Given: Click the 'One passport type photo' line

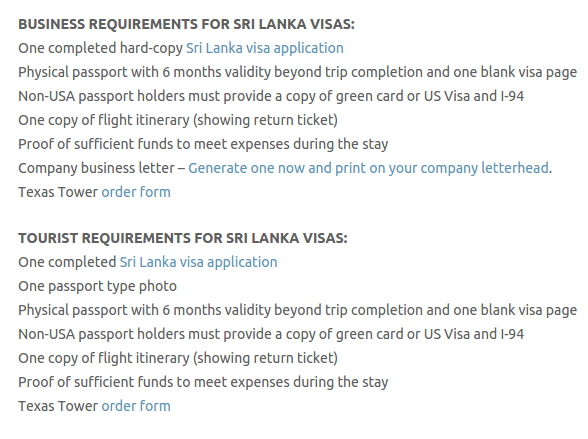Looking at the screenshot, I should coord(98,286).
